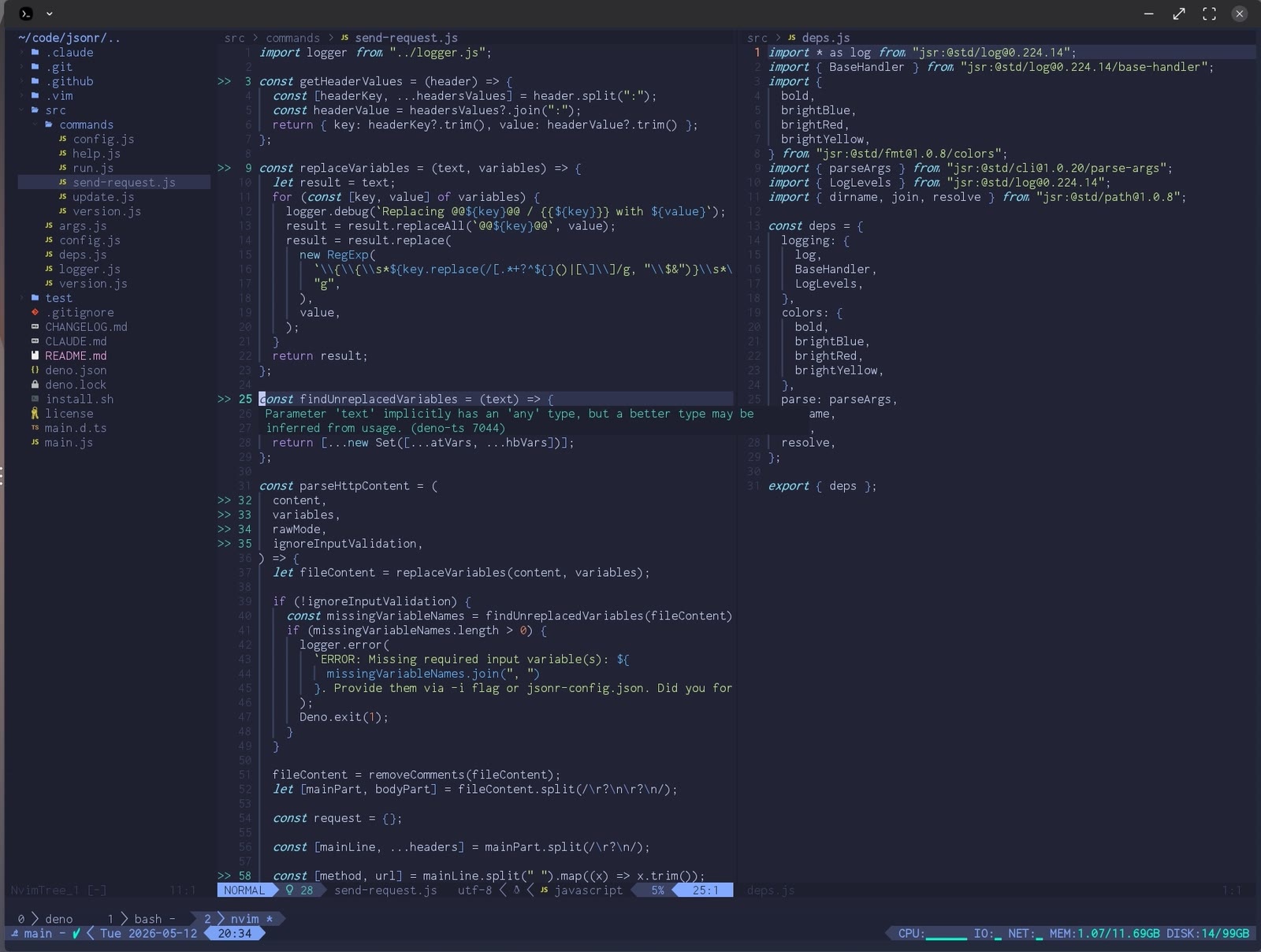Image resolution: width=1261 pixels, height=952 pixels.
Task: Click the src breadcrumb above deps.js
Action: pos(757,38)
